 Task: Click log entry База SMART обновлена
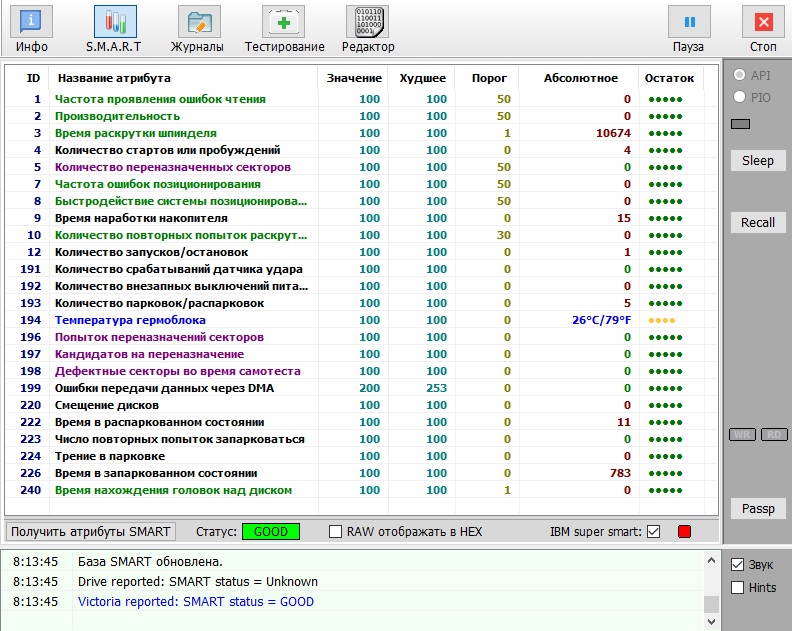point(150,561)
